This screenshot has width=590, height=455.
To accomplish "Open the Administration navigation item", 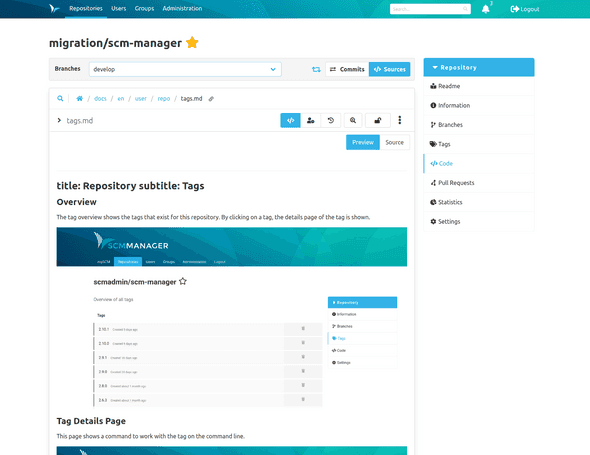I will [182, 8].
